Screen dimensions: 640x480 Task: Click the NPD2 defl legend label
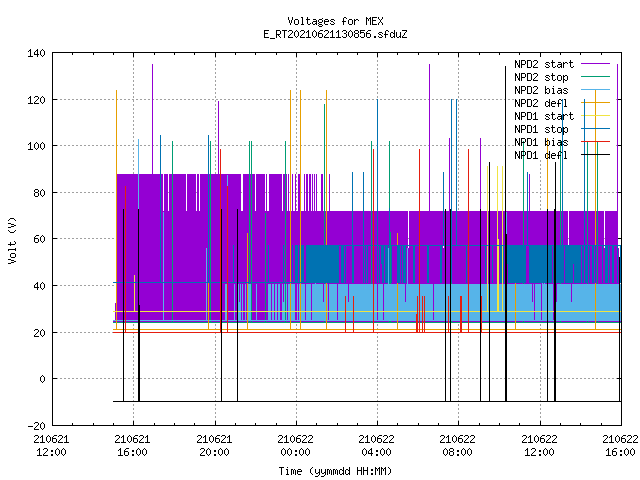pyautogui.click(x=541, y=103)
